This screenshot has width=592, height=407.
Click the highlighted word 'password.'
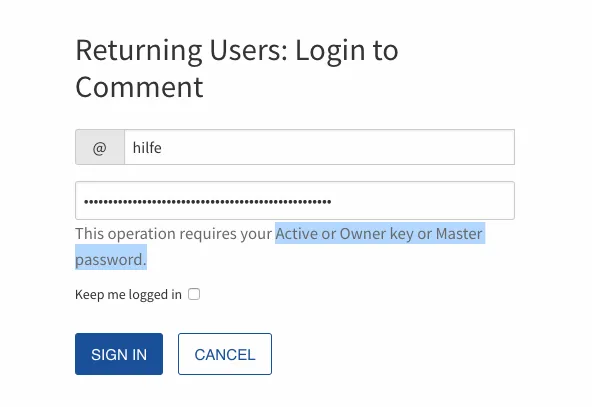point(111,259)
